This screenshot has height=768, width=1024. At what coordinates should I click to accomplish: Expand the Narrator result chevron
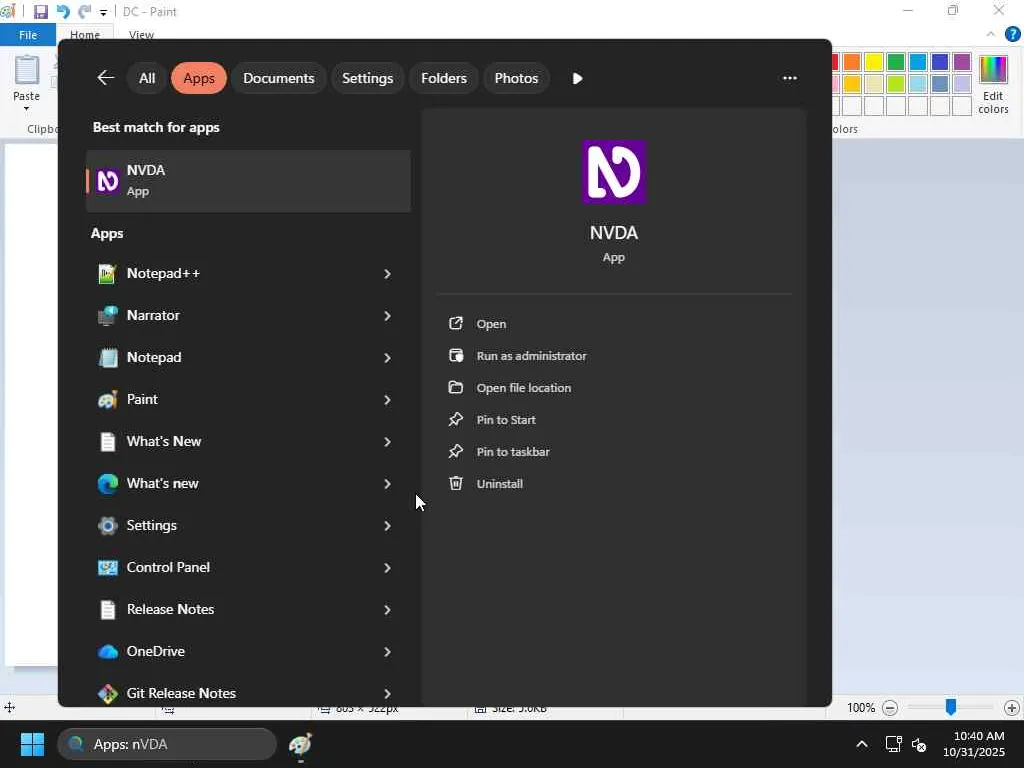point(387,315)
